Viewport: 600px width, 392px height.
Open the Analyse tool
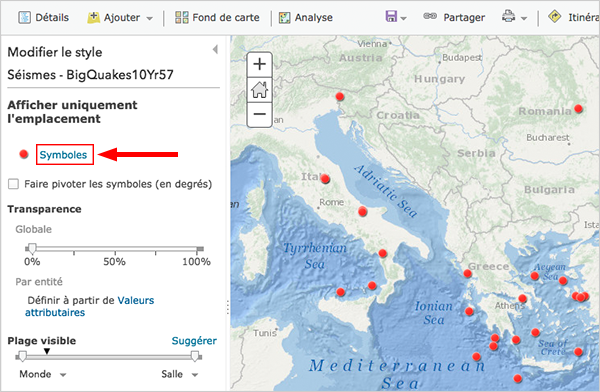(305, 17)
